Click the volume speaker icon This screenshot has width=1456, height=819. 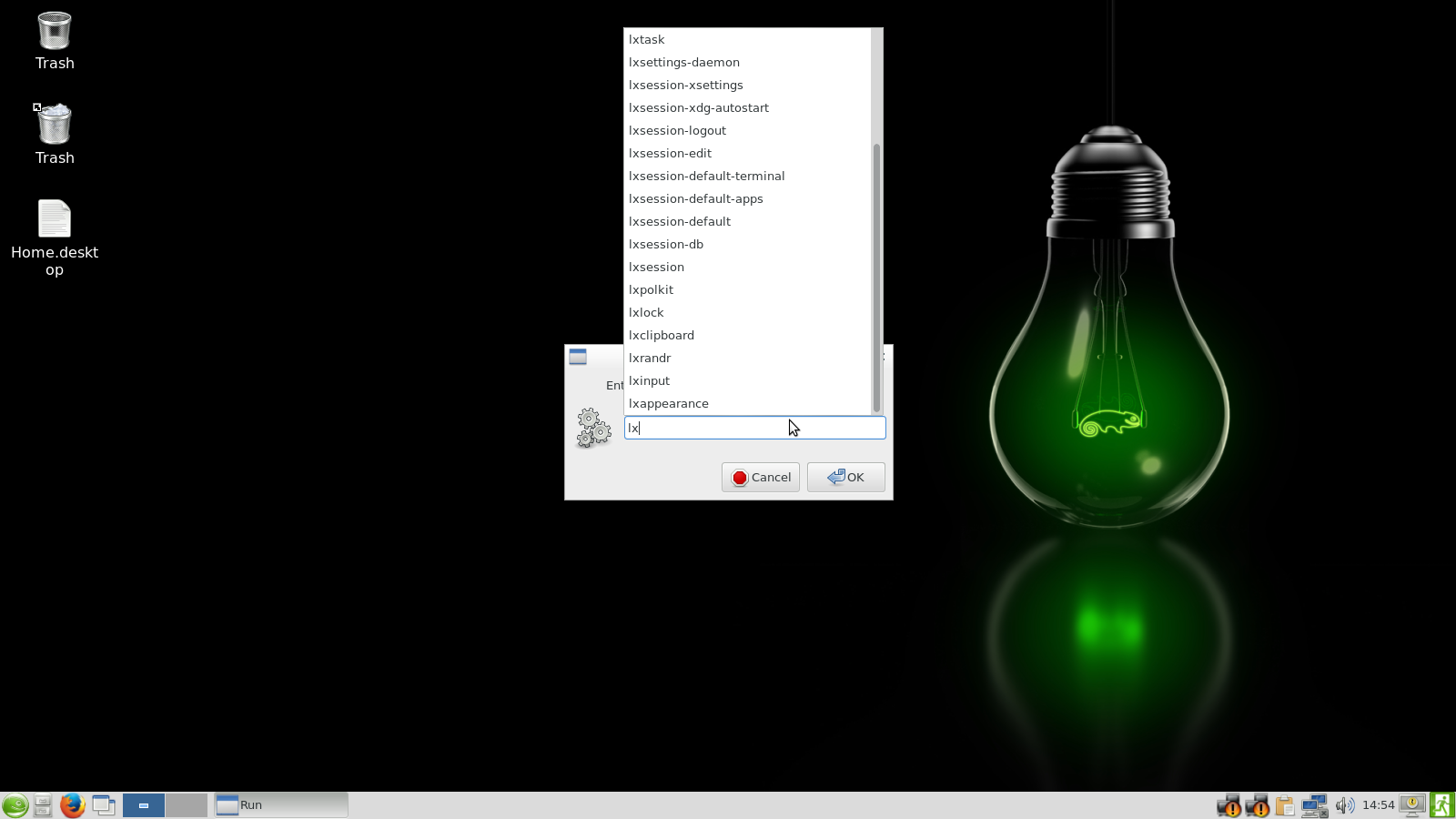tap(1344, 805)
